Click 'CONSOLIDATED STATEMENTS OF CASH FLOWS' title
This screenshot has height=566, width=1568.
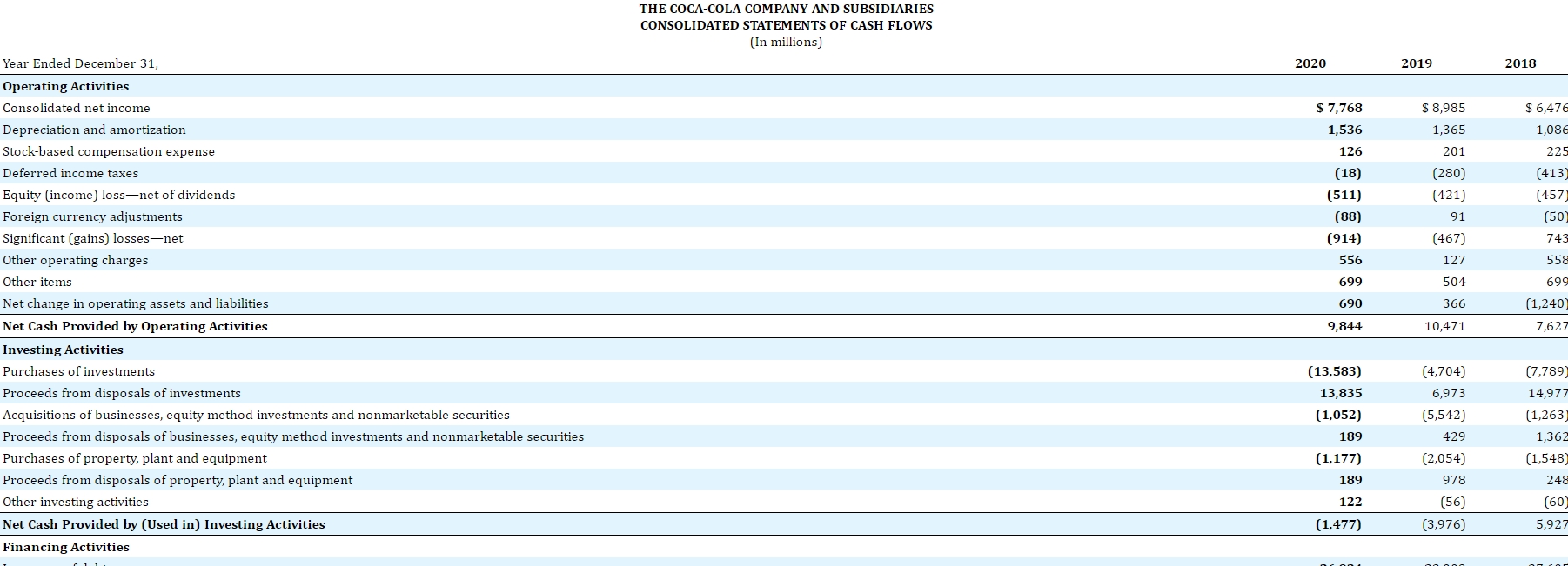787,25
